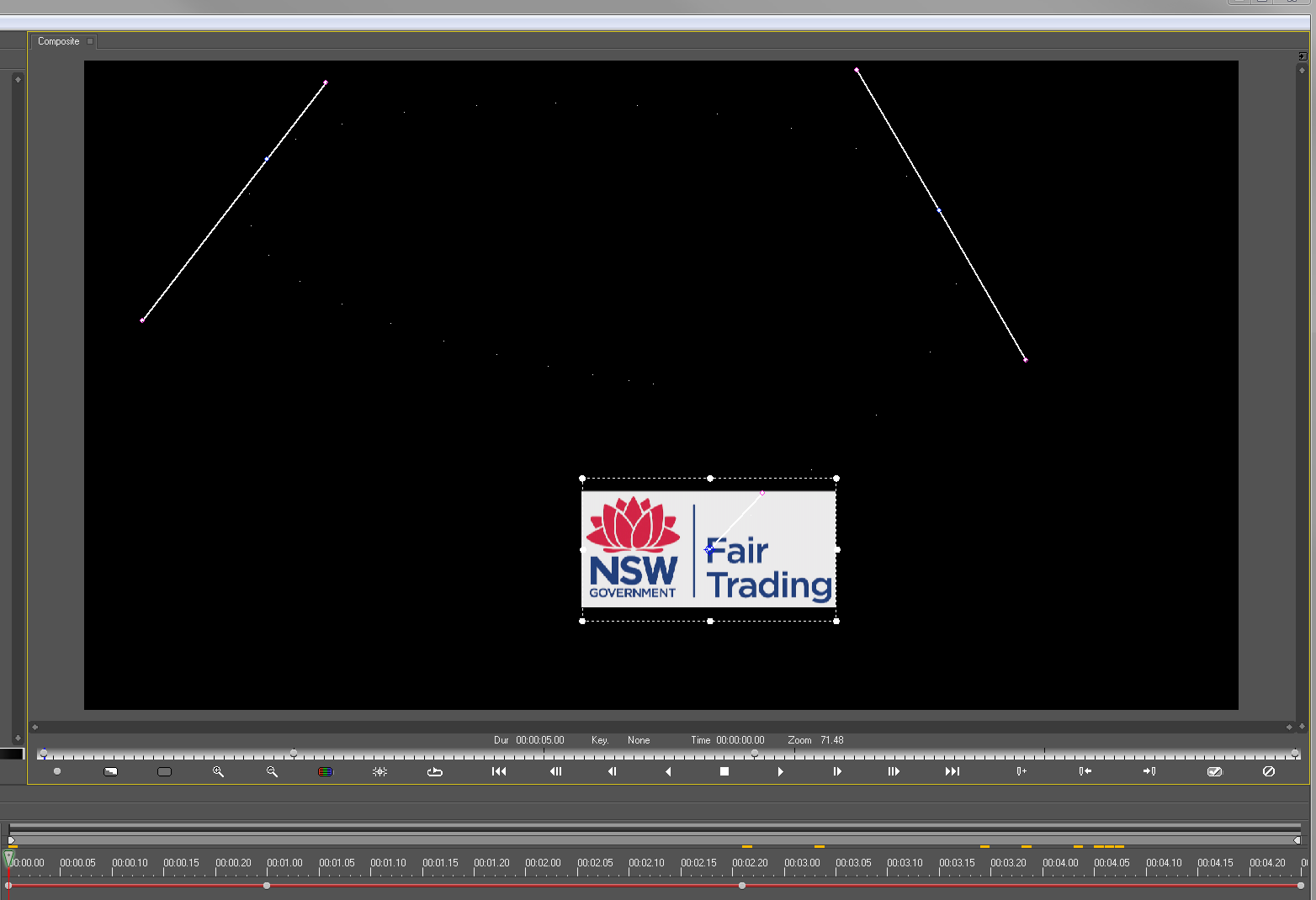Click the NSW Fair Trading logo in preview
The height and width of the screenshot is (900, 1316).
pyautogui.click(x=708, y=549)
